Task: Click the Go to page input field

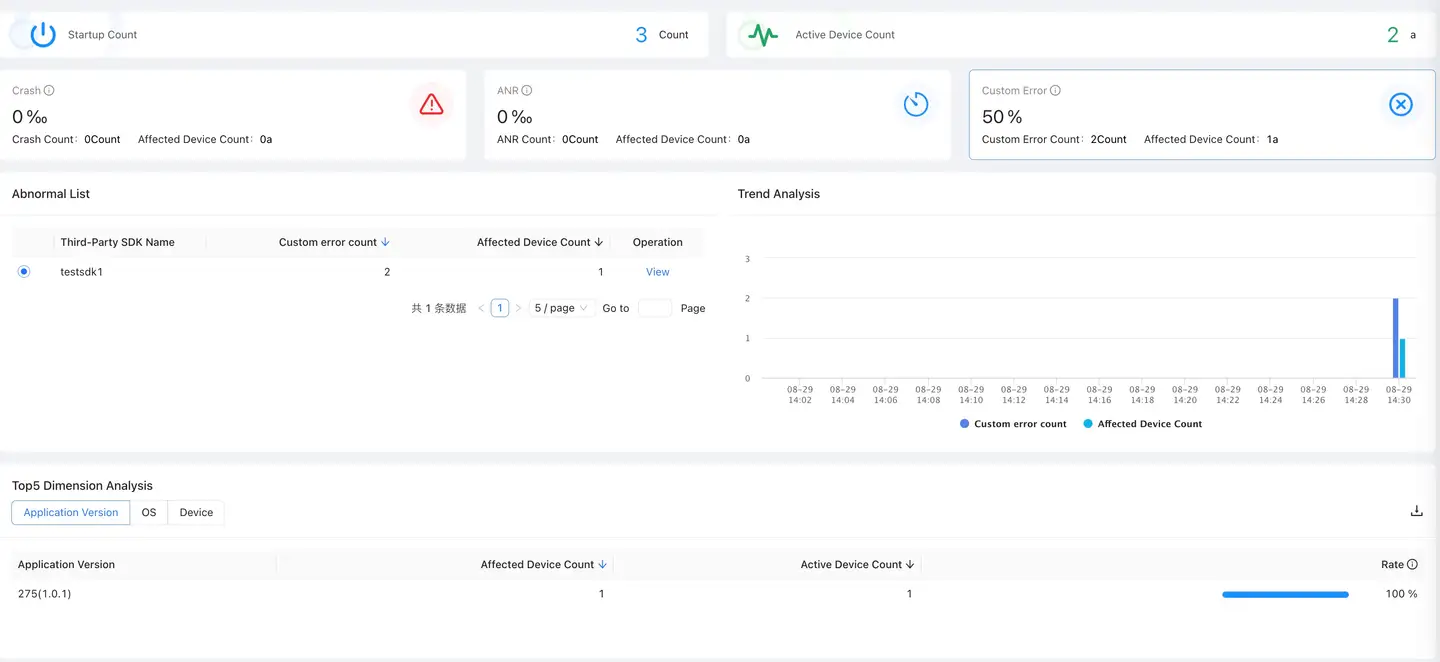Action: click(x=655, y=308)
